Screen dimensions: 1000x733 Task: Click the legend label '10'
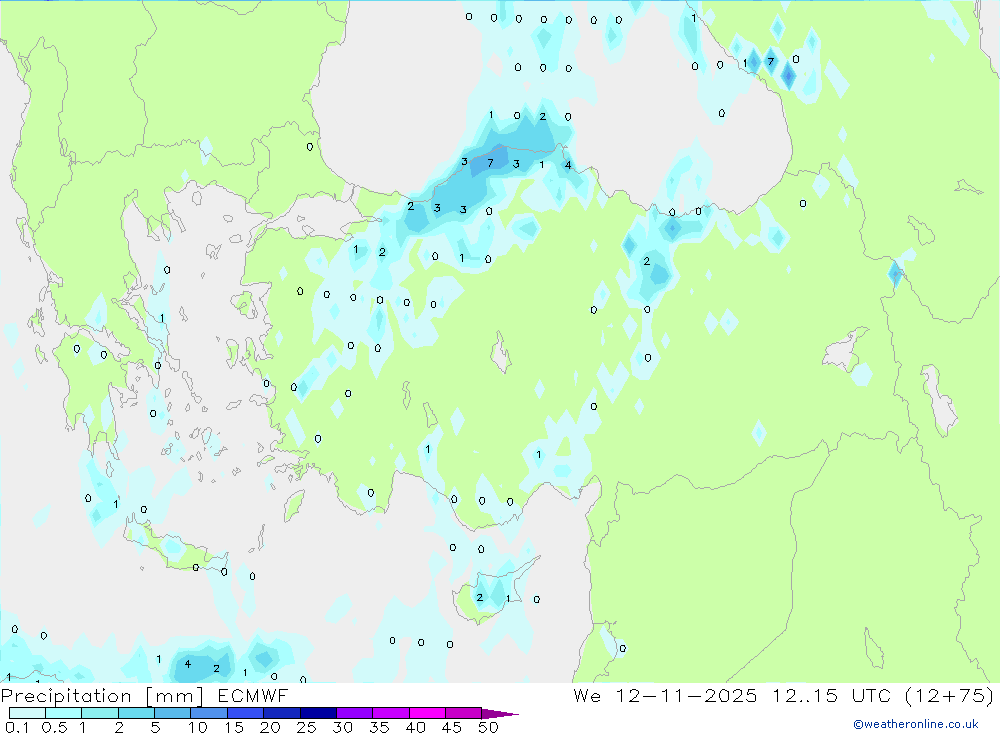point(197,727)
